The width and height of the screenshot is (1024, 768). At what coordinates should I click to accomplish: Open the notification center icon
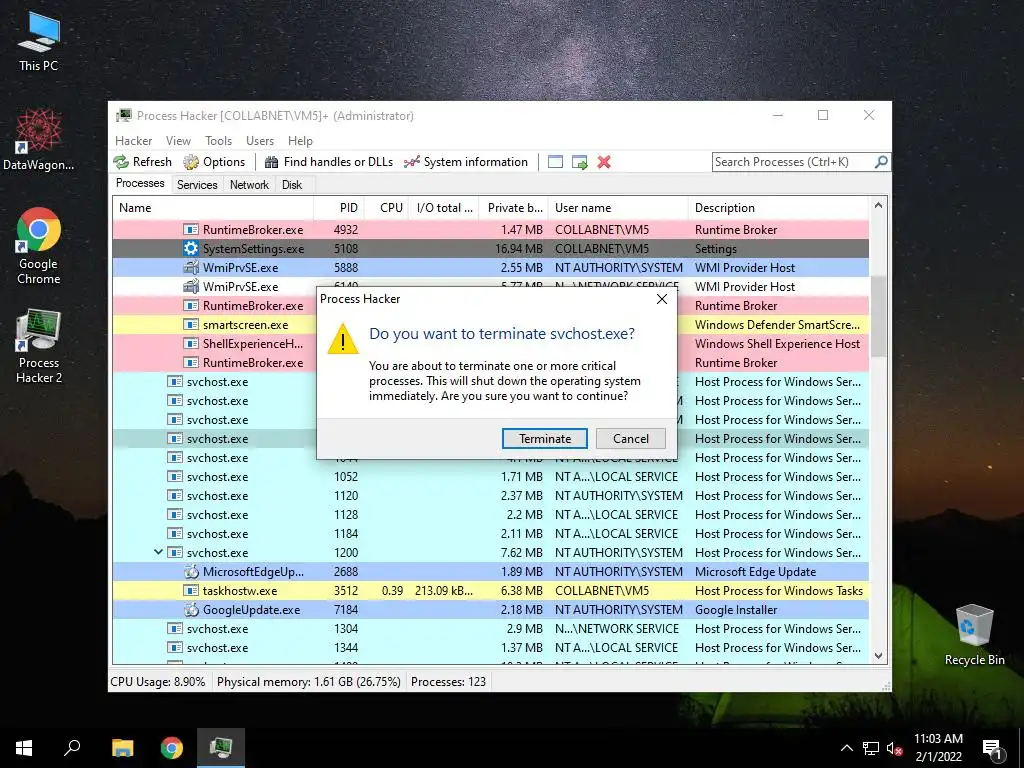(993, 749)
